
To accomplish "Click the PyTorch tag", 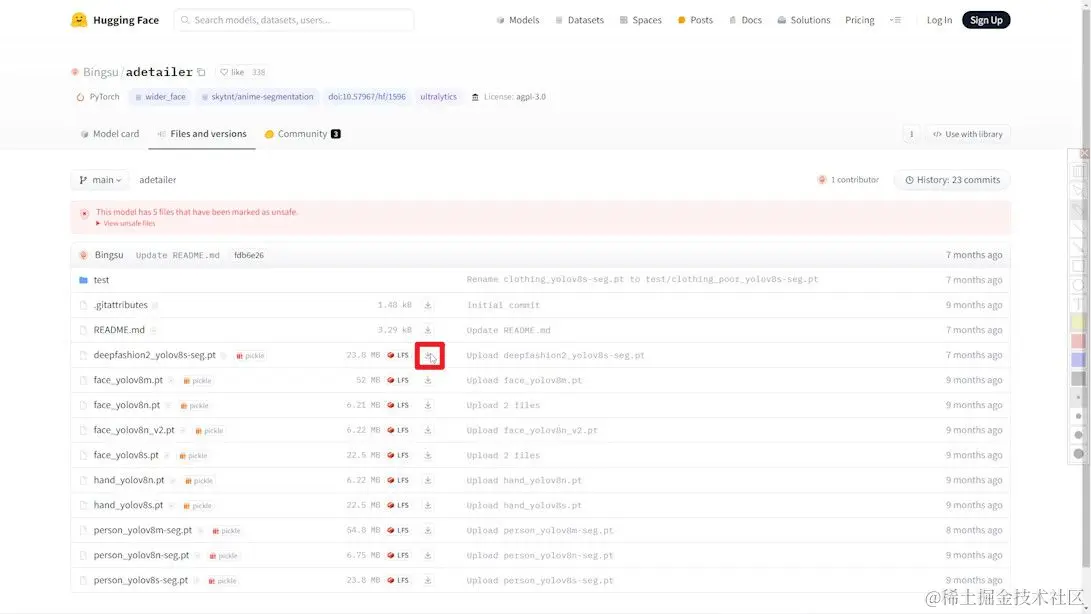I will [97, 97].
